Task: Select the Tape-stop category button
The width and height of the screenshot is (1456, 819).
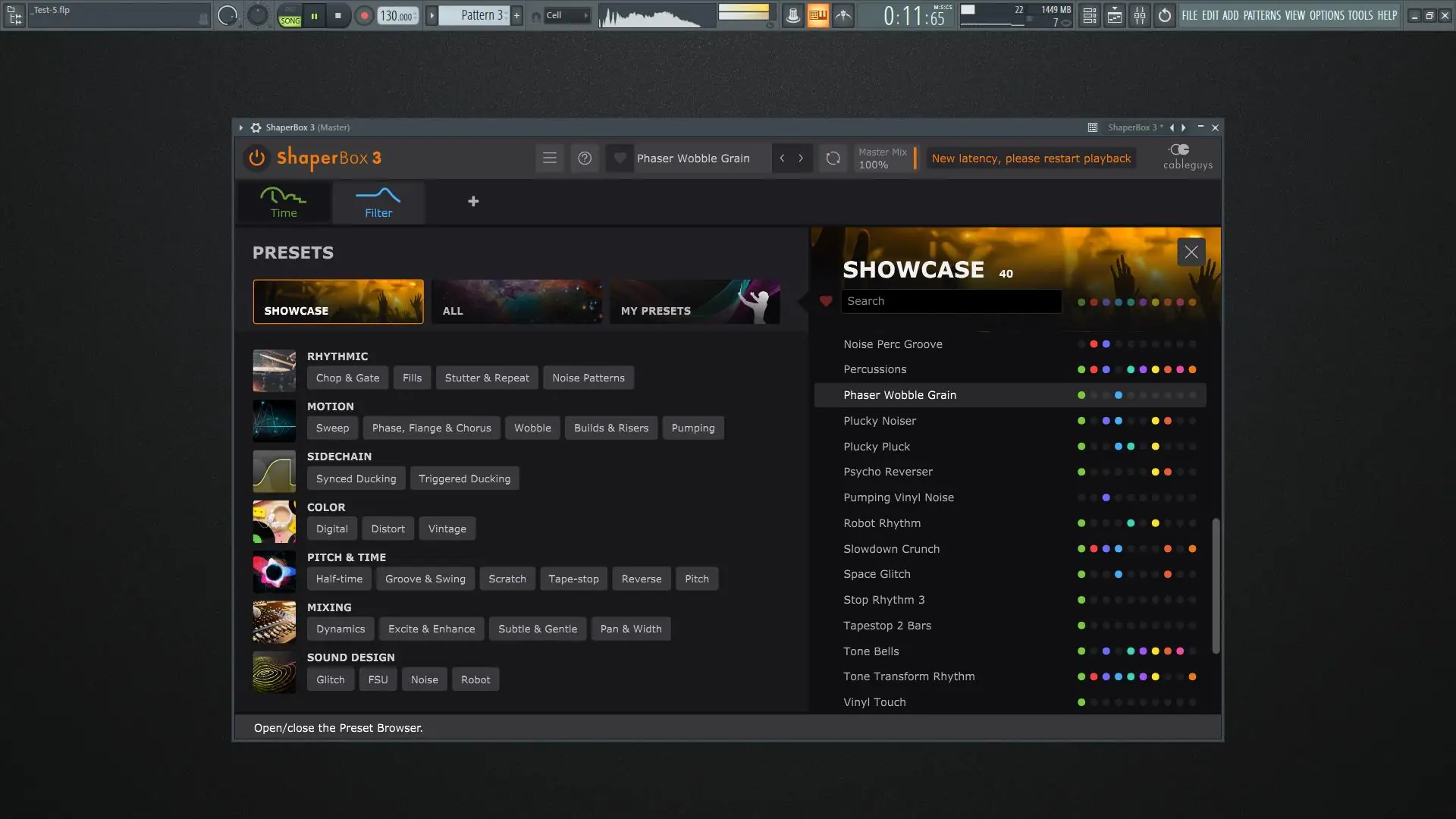Action: click(x=573, y=579)
